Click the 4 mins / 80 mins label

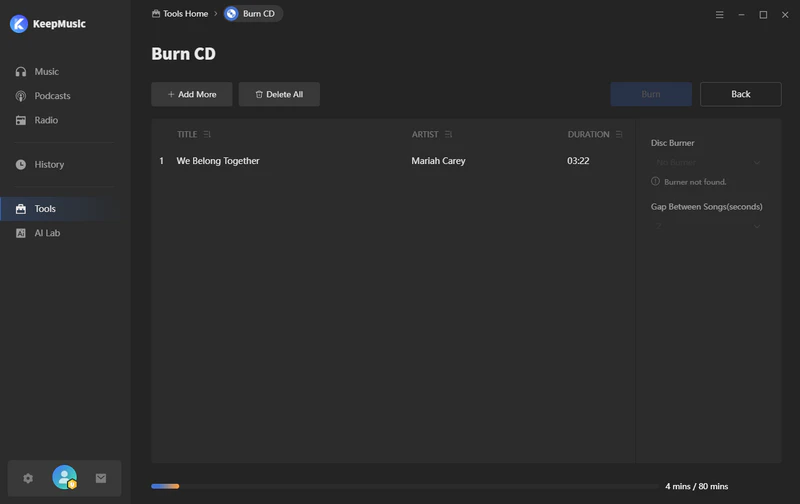(696, 486)
